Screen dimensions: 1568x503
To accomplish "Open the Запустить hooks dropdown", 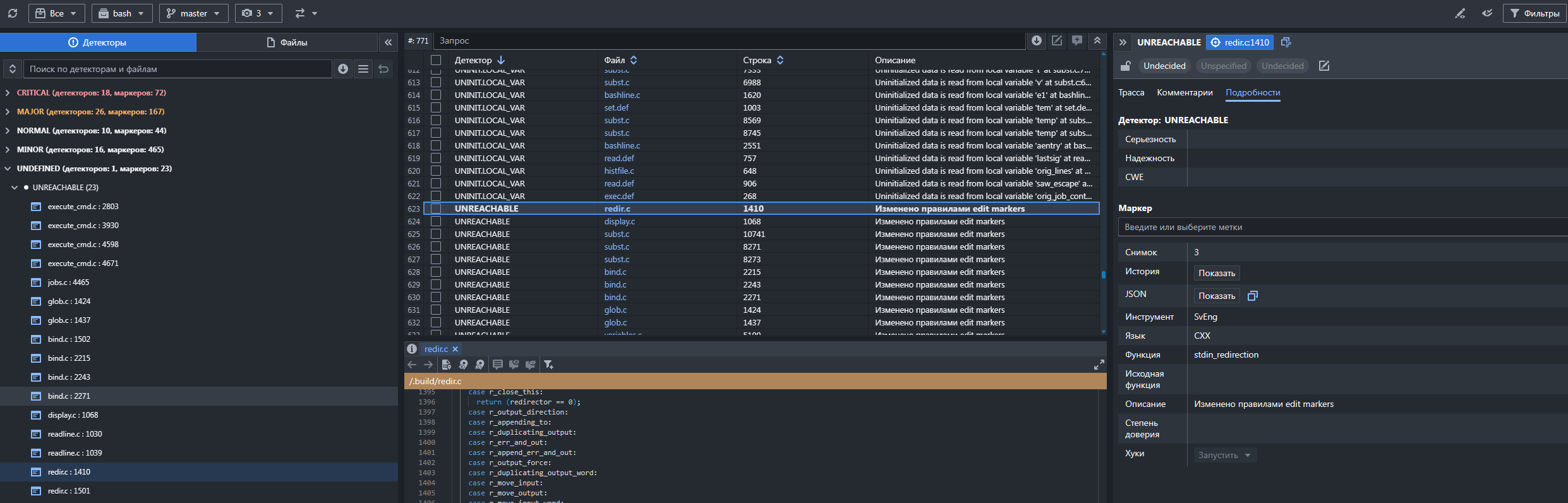I will 1224,455.
